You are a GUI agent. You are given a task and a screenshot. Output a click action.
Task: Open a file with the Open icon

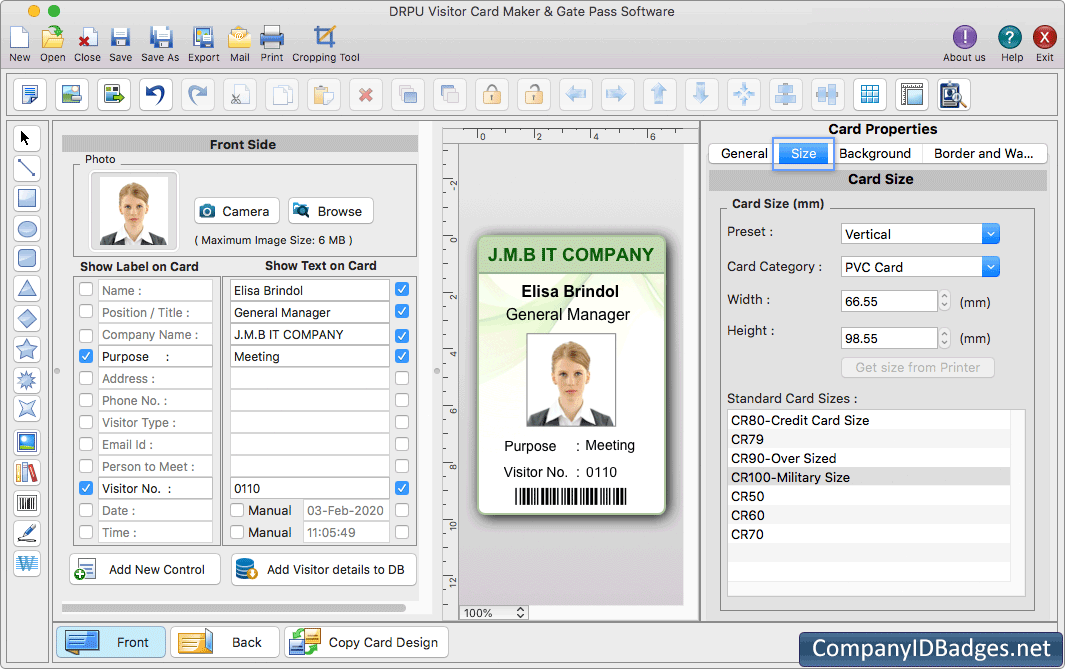(x=52, y=38)
